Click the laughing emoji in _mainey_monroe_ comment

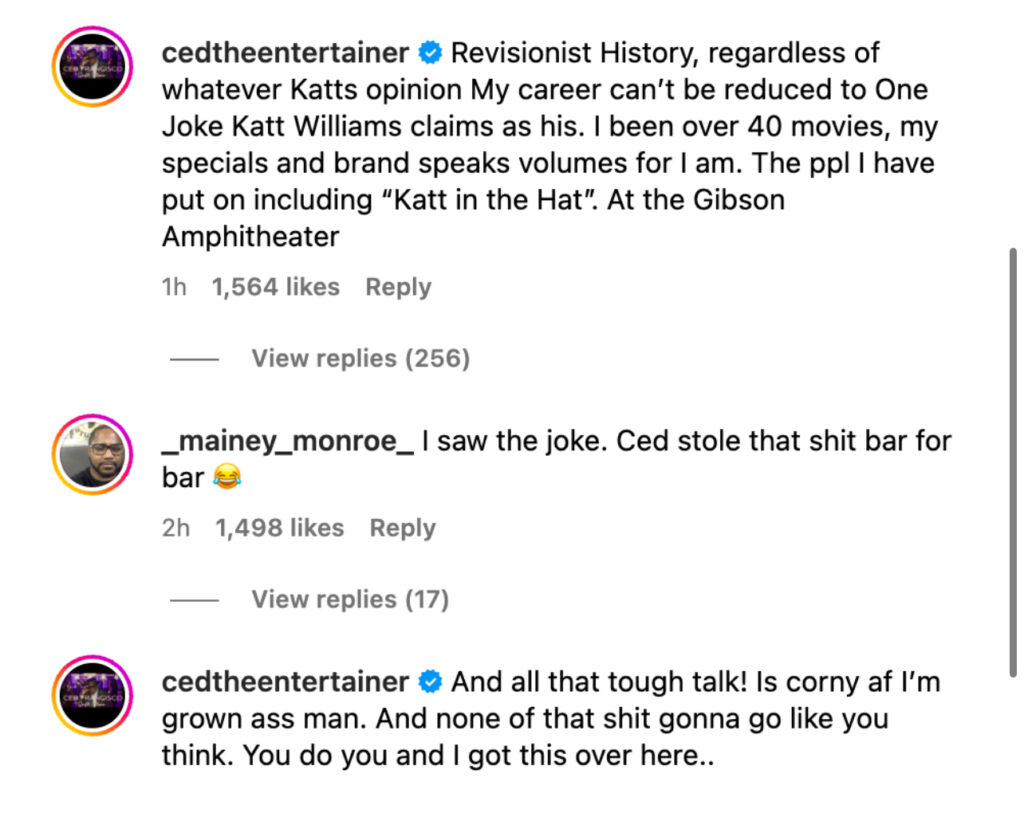227,477
